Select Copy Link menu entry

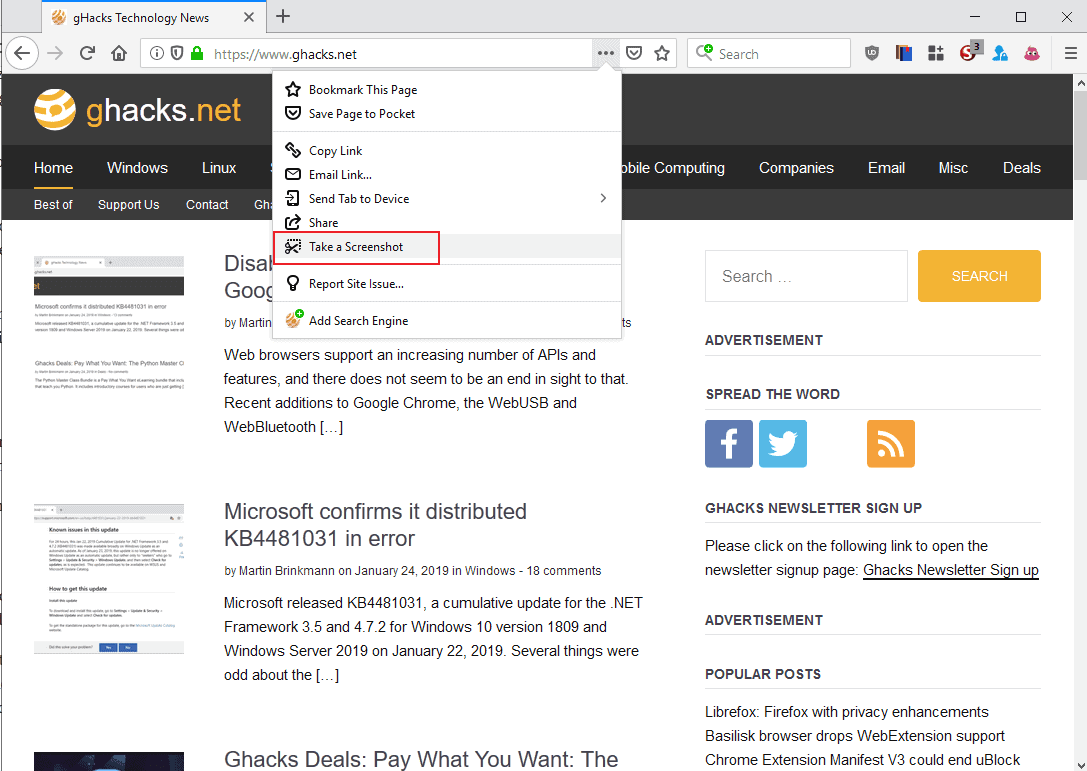point(446,150)
